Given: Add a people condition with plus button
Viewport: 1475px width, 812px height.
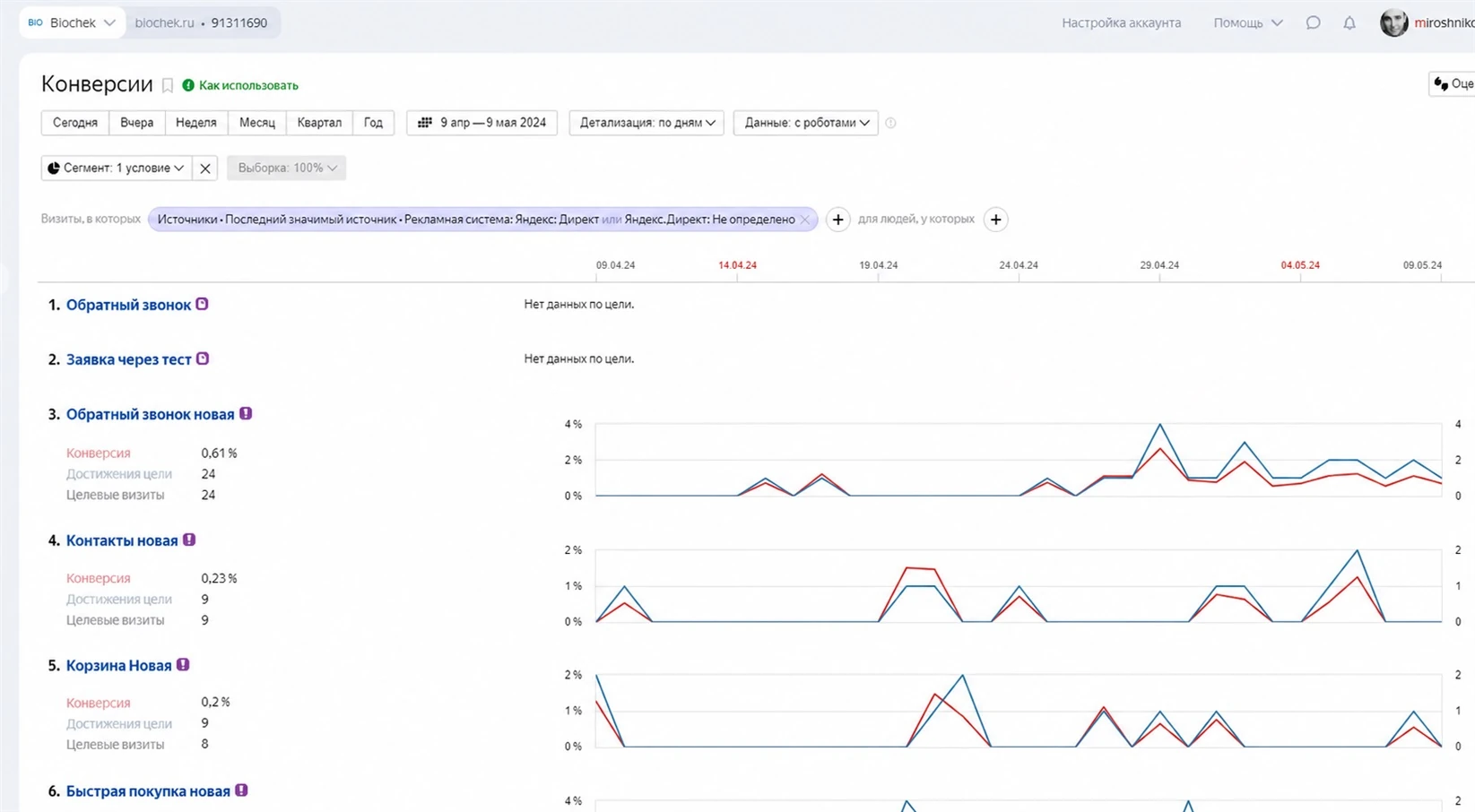Looking at the screenshot, I should click(995, 220).
